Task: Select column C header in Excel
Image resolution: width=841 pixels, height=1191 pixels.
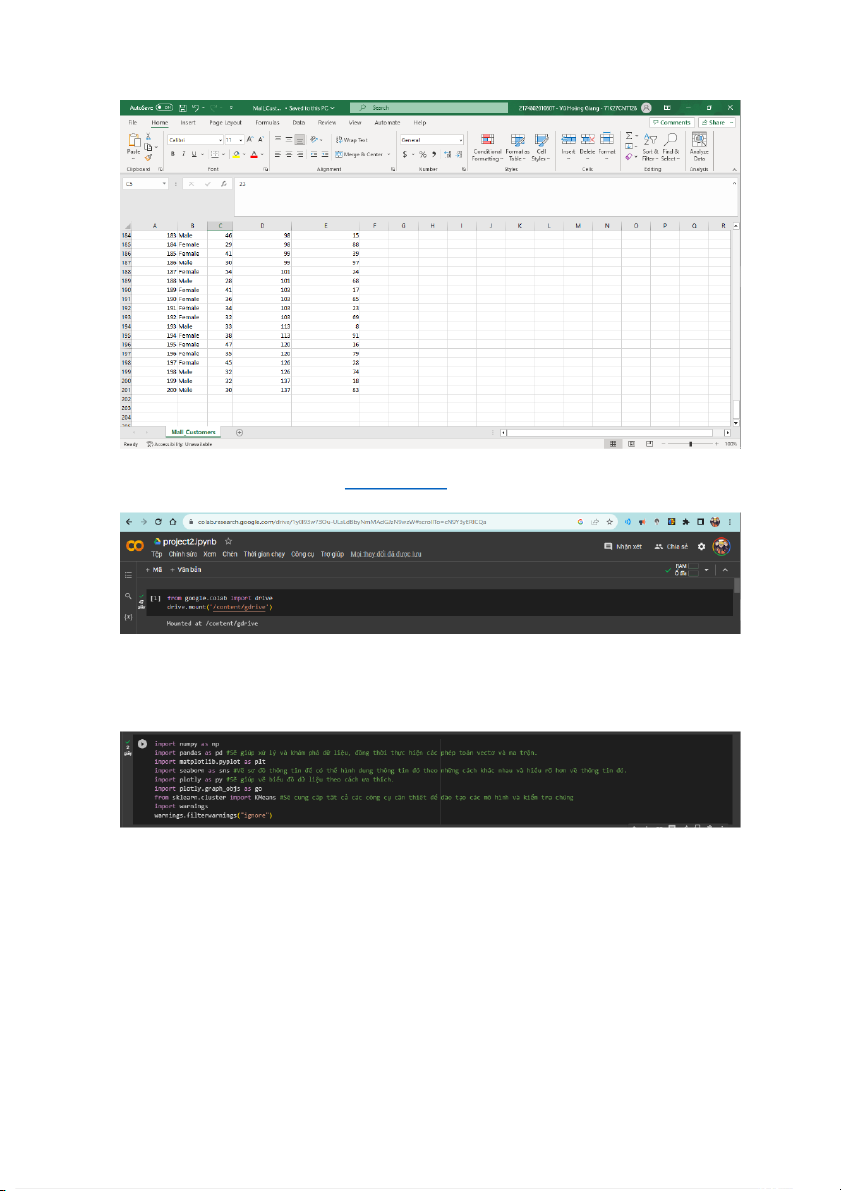Action: click(x=220, y=226)
